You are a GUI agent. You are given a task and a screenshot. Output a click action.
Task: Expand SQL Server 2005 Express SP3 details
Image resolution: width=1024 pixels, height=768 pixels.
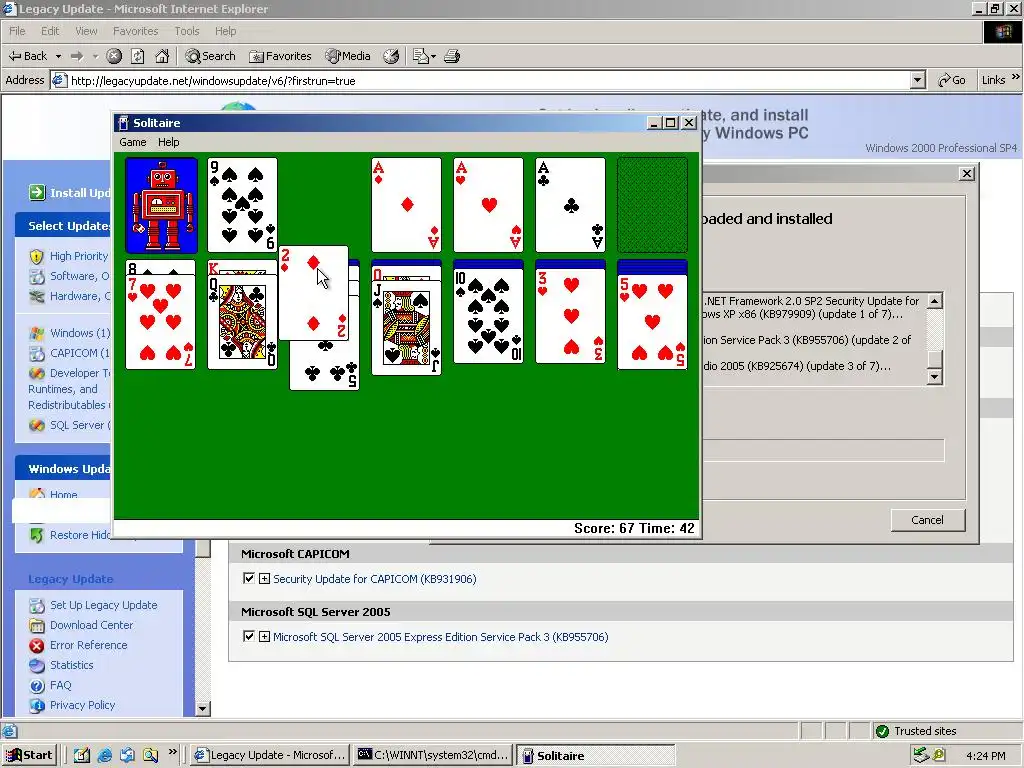coord(264,637)
